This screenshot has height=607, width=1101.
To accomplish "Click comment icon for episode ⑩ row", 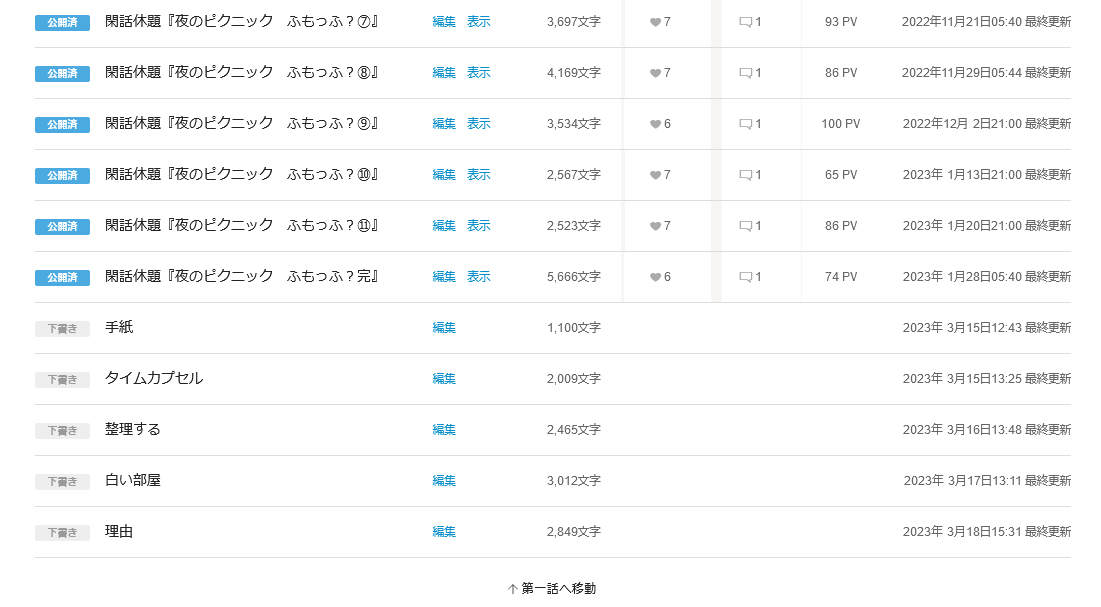I will tap(745, 175).
